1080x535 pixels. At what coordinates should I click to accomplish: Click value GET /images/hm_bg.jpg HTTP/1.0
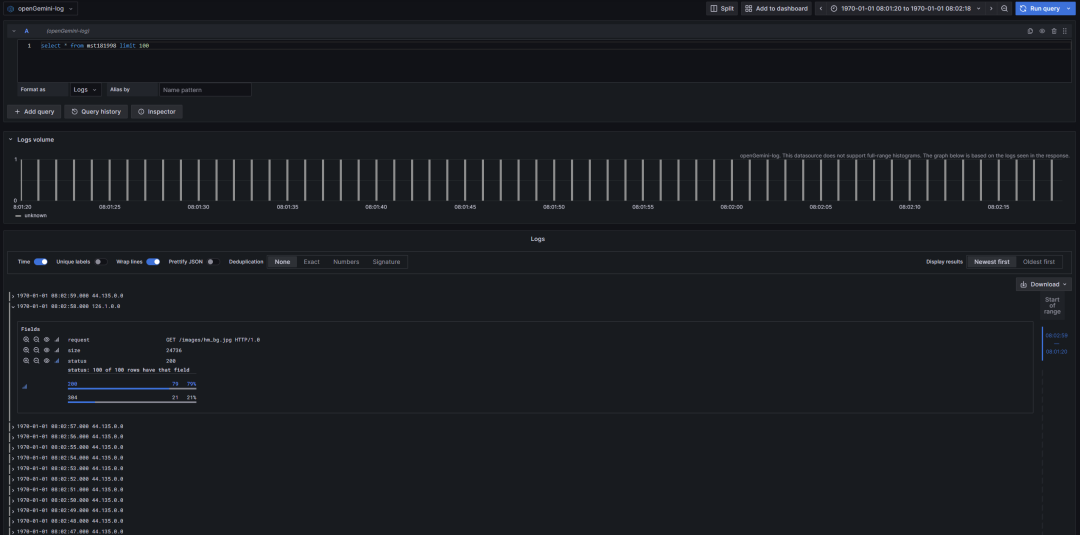click(x=213, y=339)
